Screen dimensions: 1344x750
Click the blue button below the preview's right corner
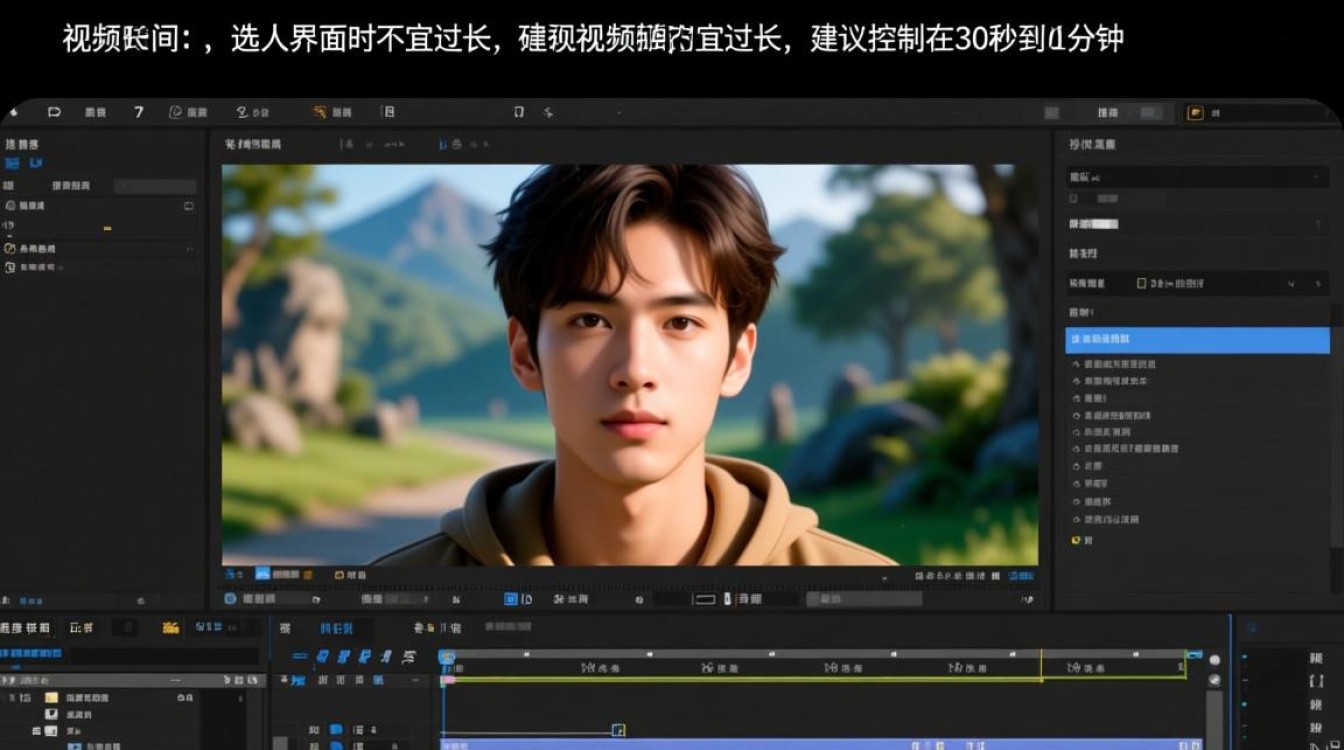[x=1021, y=576]
